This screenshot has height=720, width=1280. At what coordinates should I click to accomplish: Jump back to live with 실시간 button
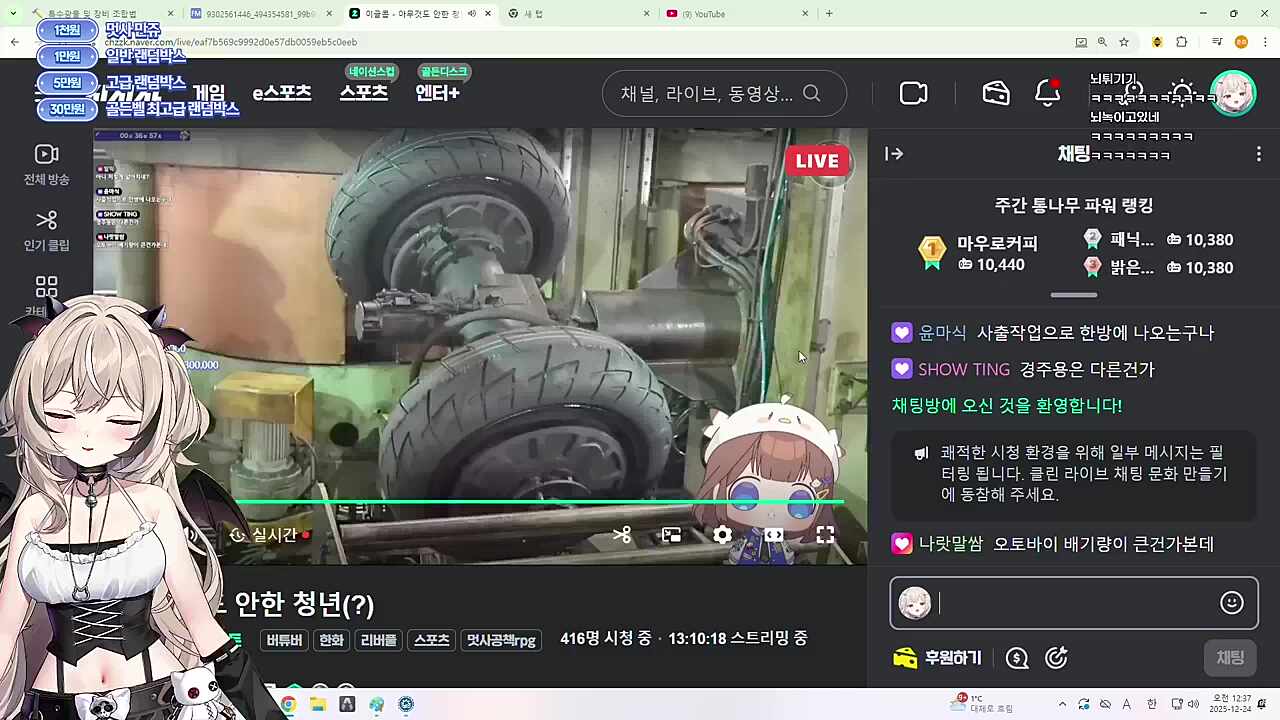pyautogui.click(x=267, y=535)
